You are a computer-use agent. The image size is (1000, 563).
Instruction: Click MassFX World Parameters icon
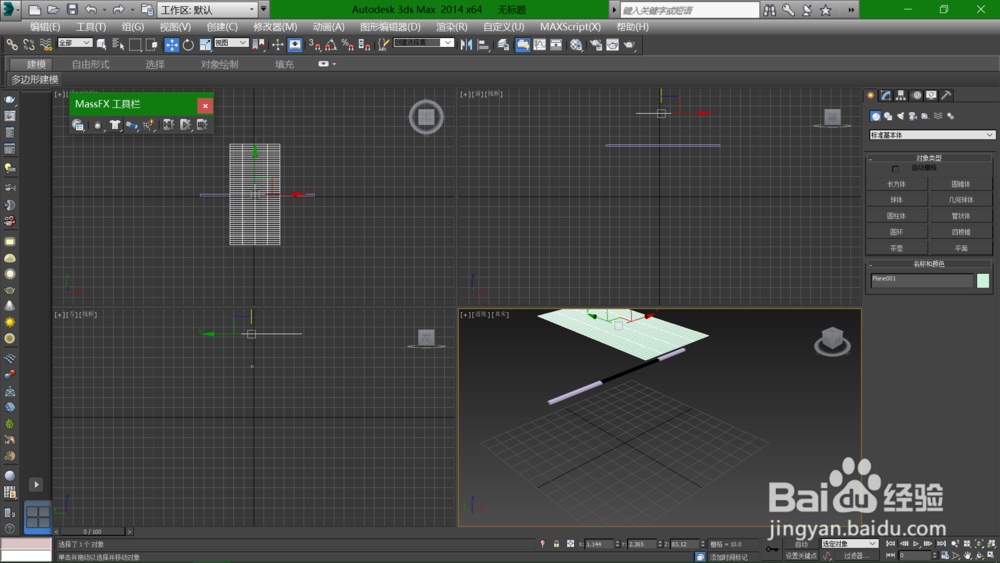[x=78, y=125]
